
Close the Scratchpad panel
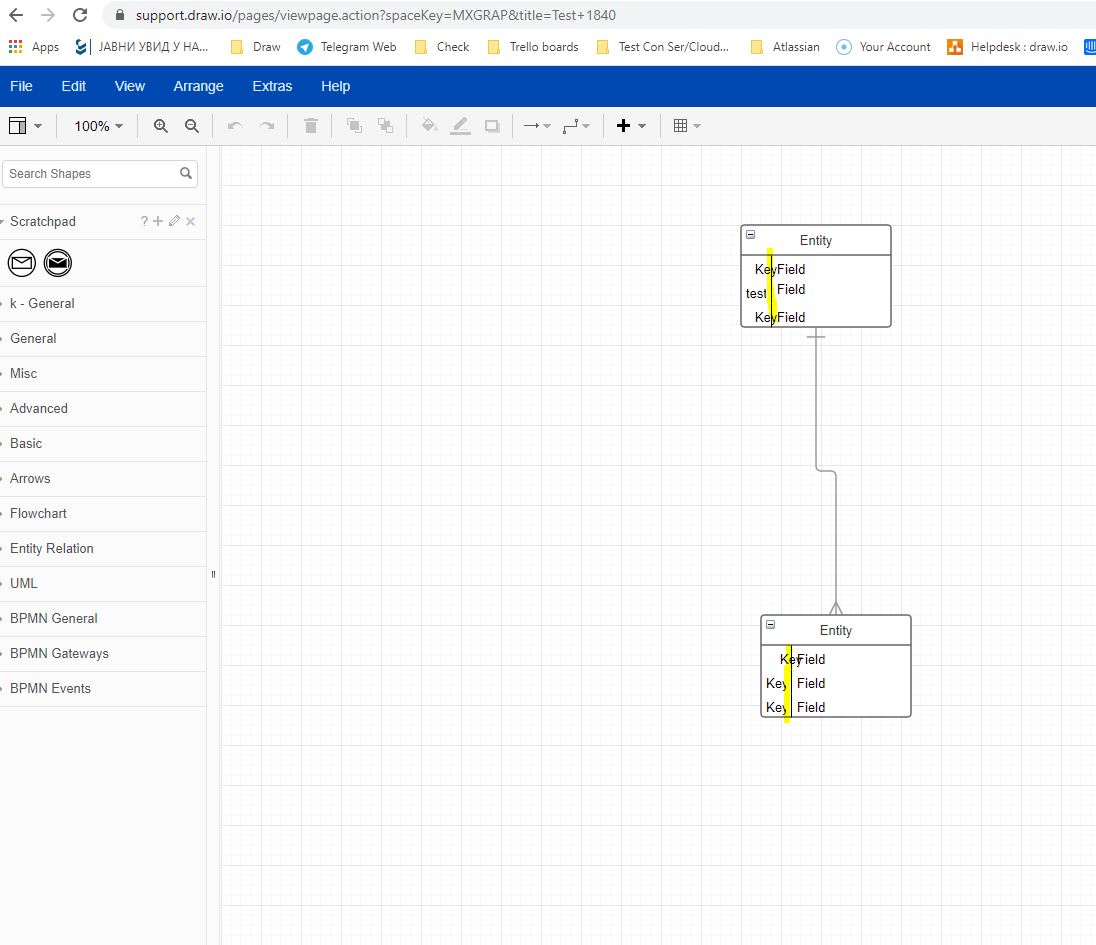tap(190, 221)
